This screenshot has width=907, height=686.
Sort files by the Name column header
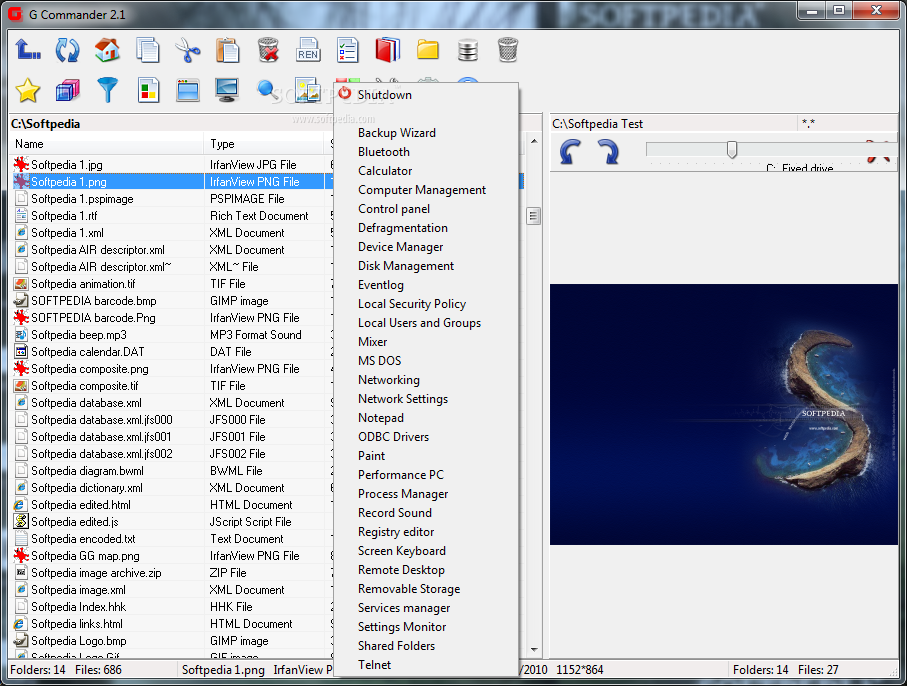point(106,144)
